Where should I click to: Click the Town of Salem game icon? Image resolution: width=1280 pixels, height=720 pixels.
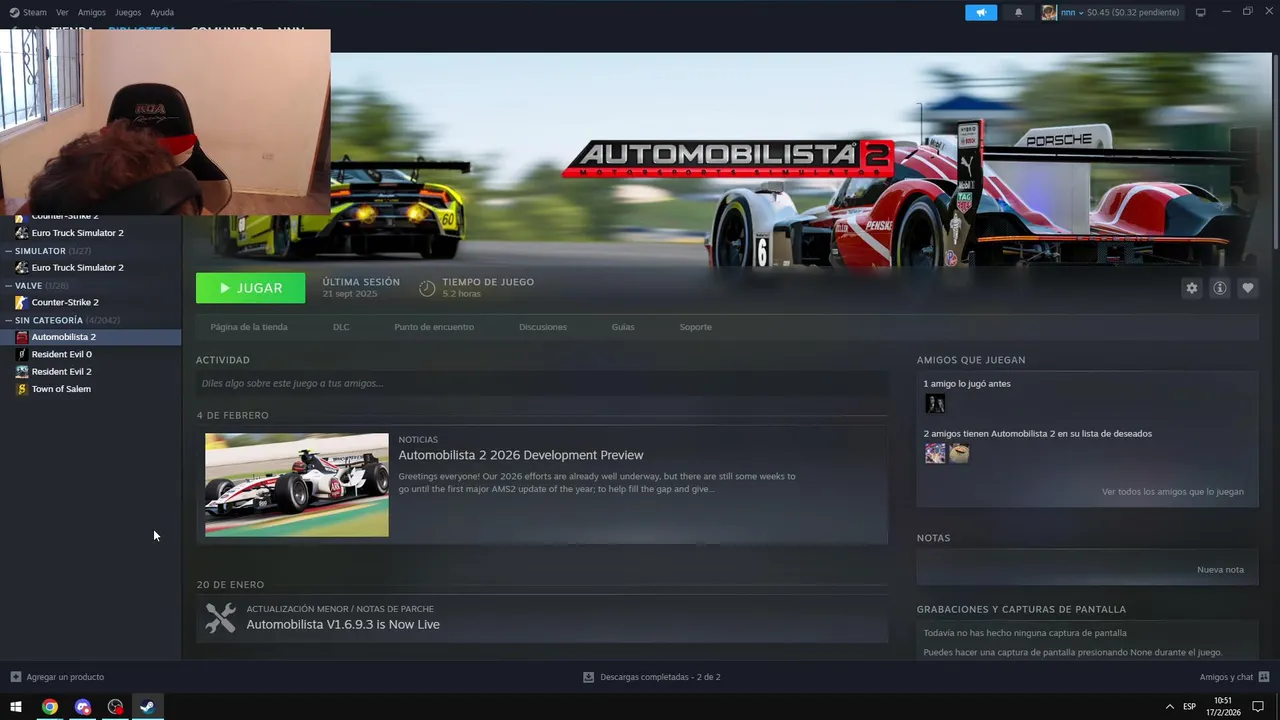[x=22, y=389]
